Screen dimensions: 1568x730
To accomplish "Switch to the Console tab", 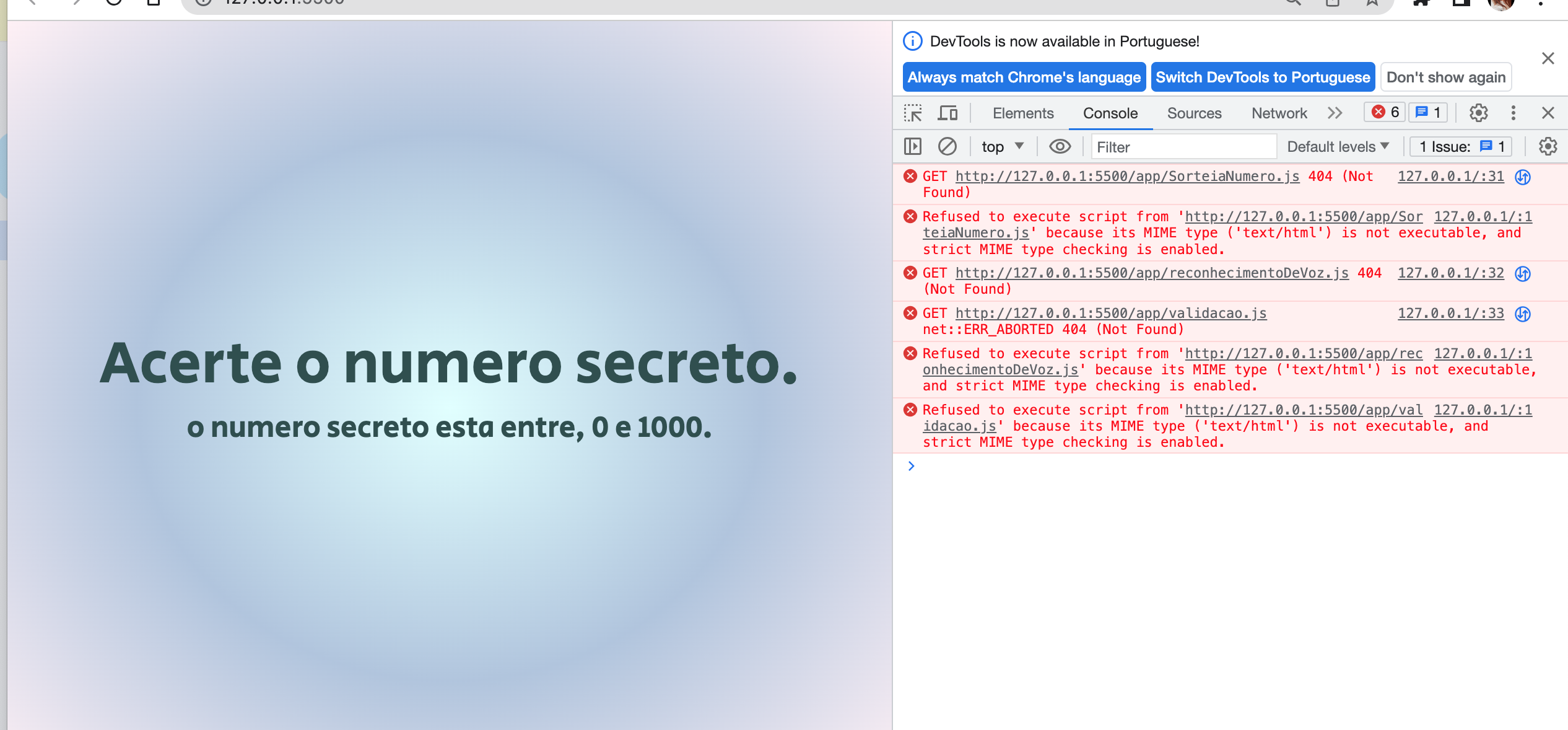I will (x=1110, y=113).
